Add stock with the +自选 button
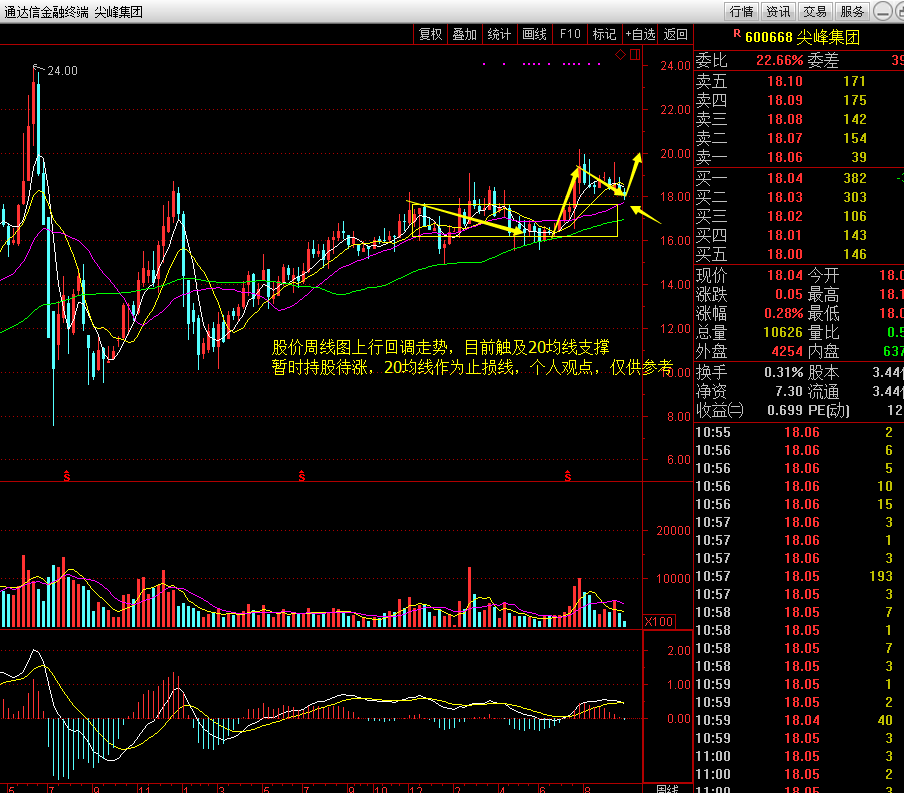 641,35
